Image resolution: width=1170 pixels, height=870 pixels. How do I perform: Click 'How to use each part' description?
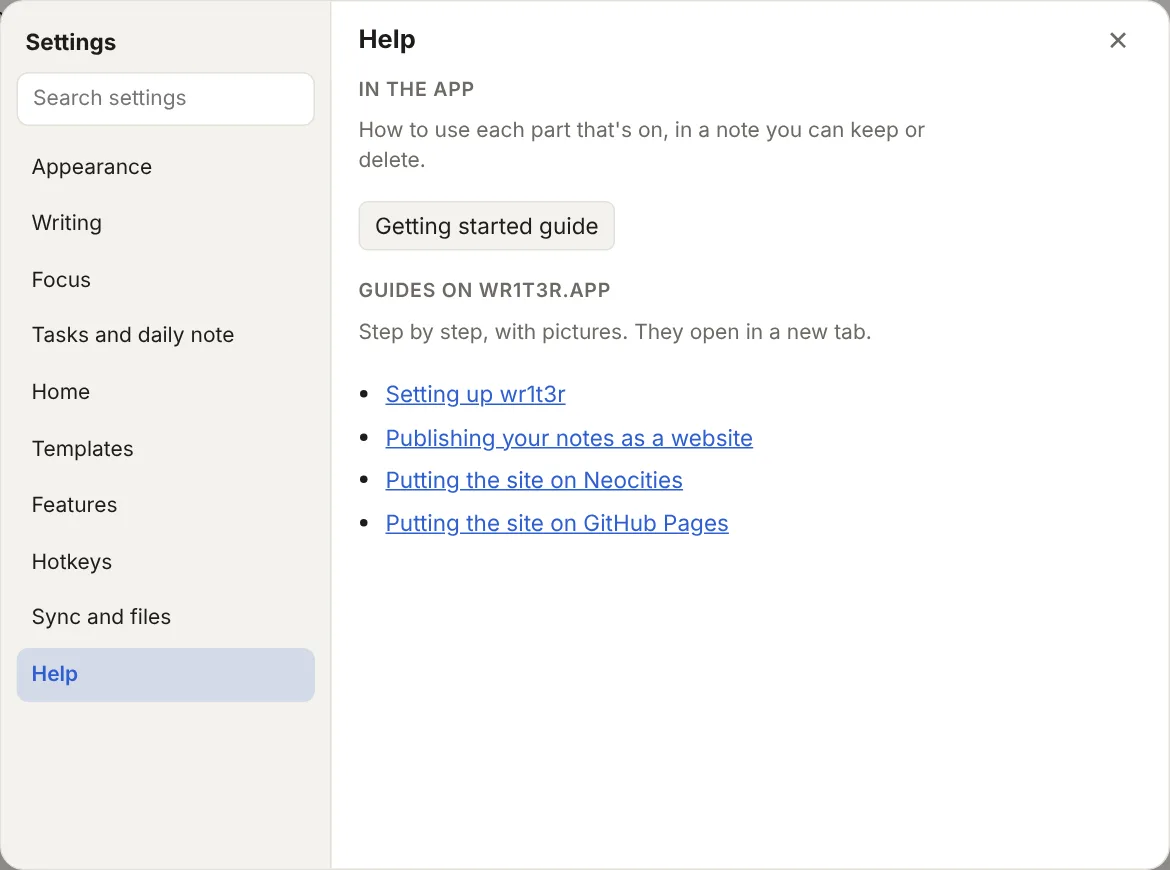642,145
